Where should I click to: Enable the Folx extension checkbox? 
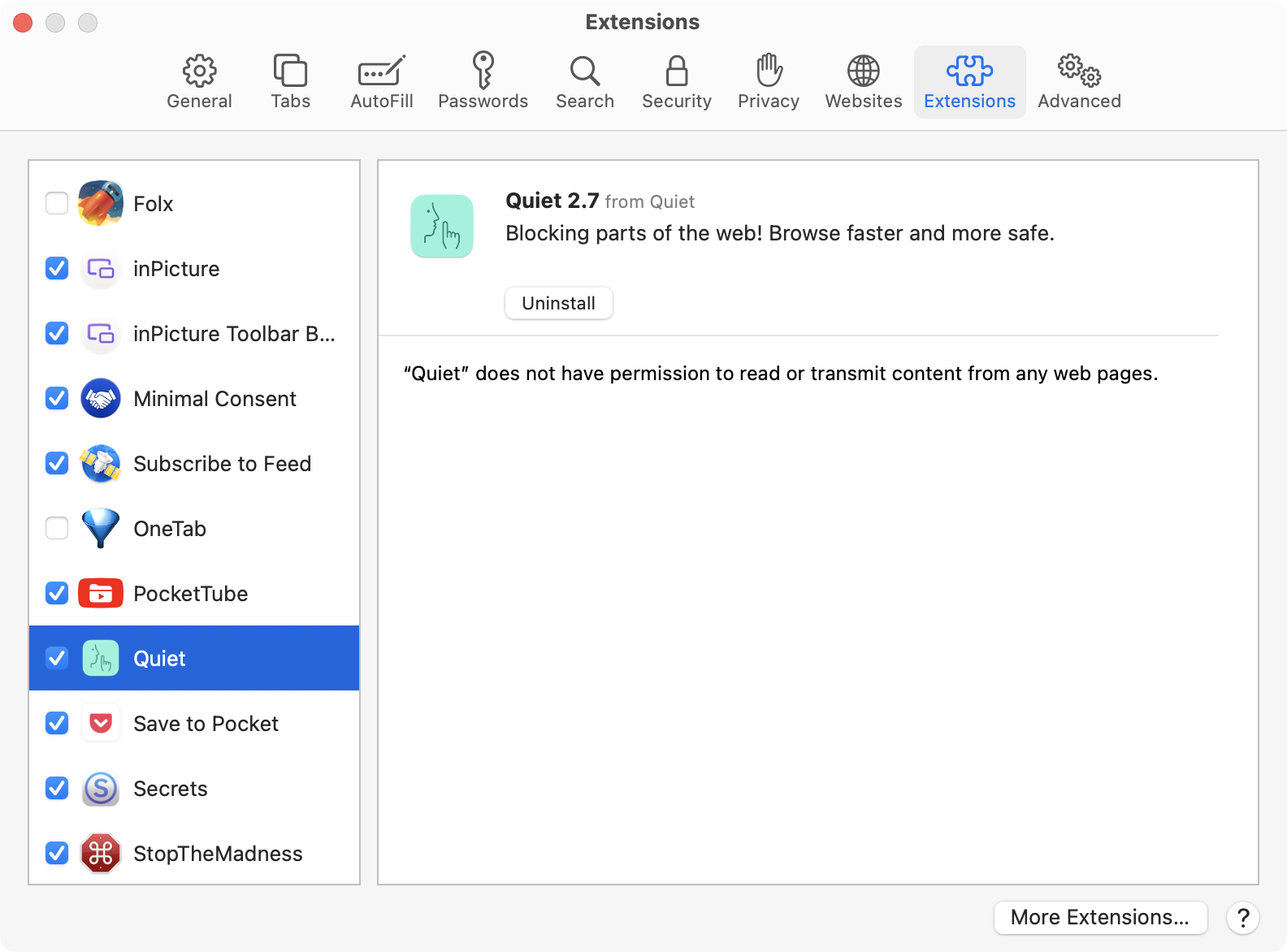57,203
